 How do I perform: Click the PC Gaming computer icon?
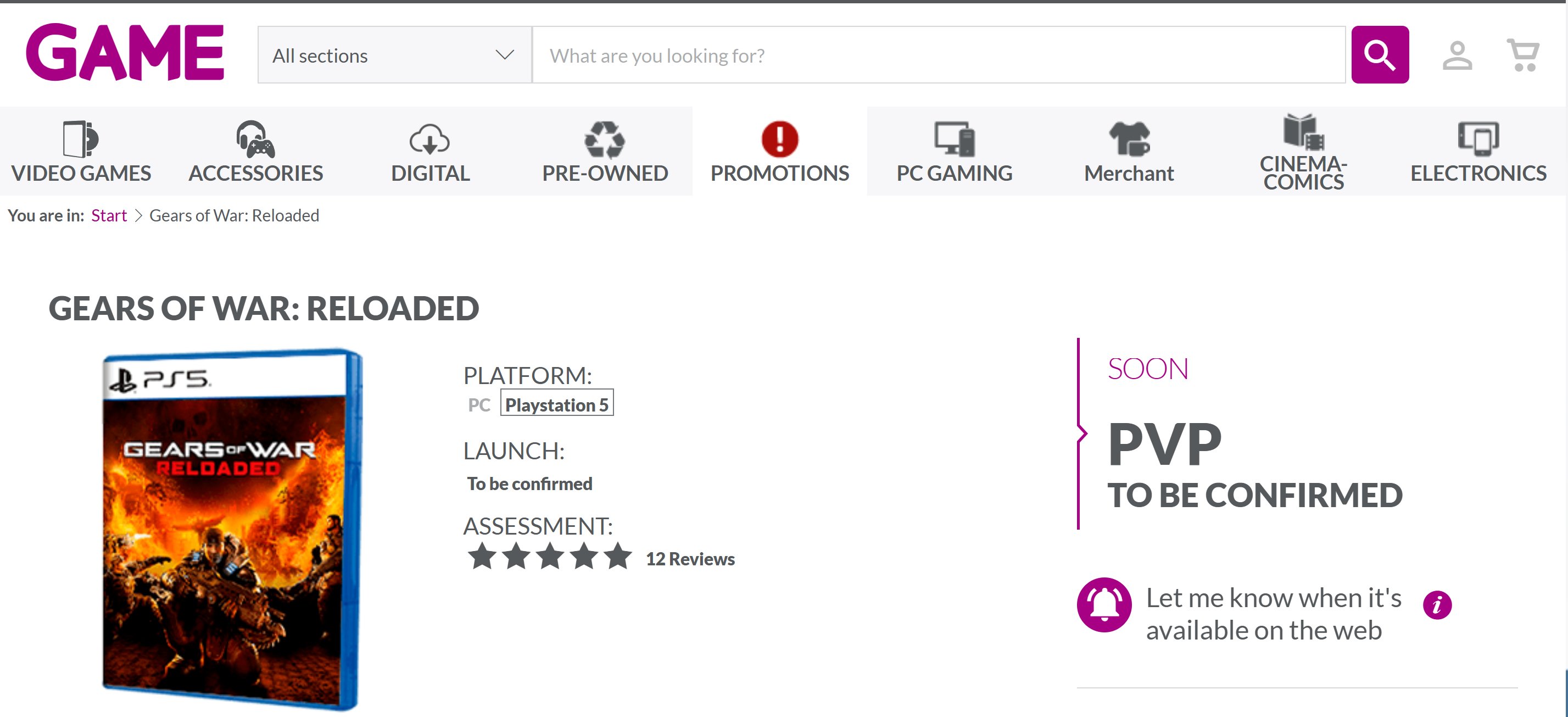coord(955,139)
